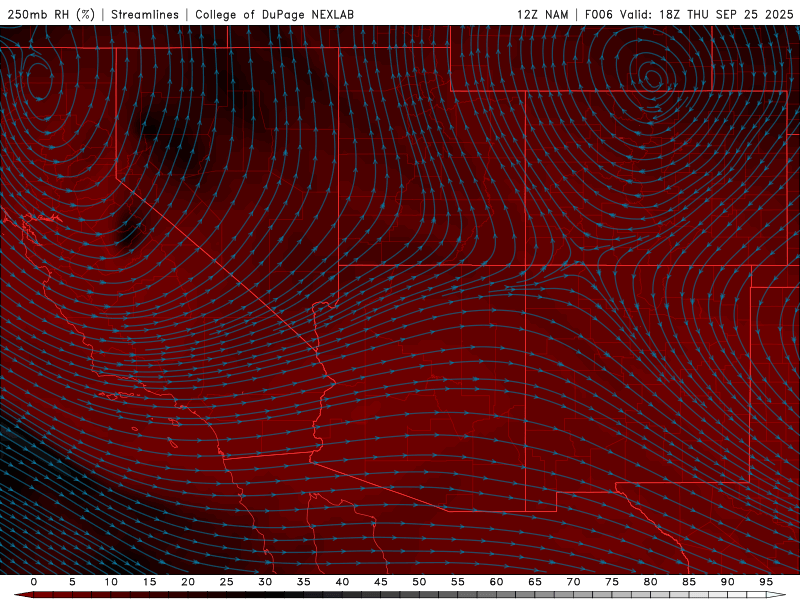Viewport: 800px width, 600px height.
Task: Click the "50" tick label on color scale
Action: (x=419, y=582)
